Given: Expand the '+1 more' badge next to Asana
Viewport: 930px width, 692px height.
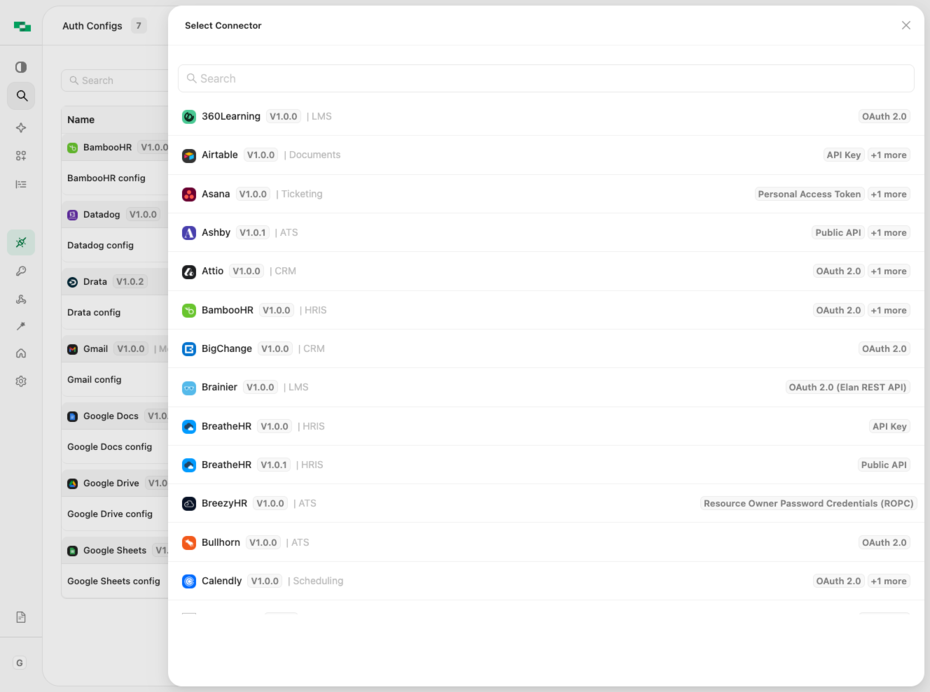Looking at the screenshot, I should [x=888, y=193].
